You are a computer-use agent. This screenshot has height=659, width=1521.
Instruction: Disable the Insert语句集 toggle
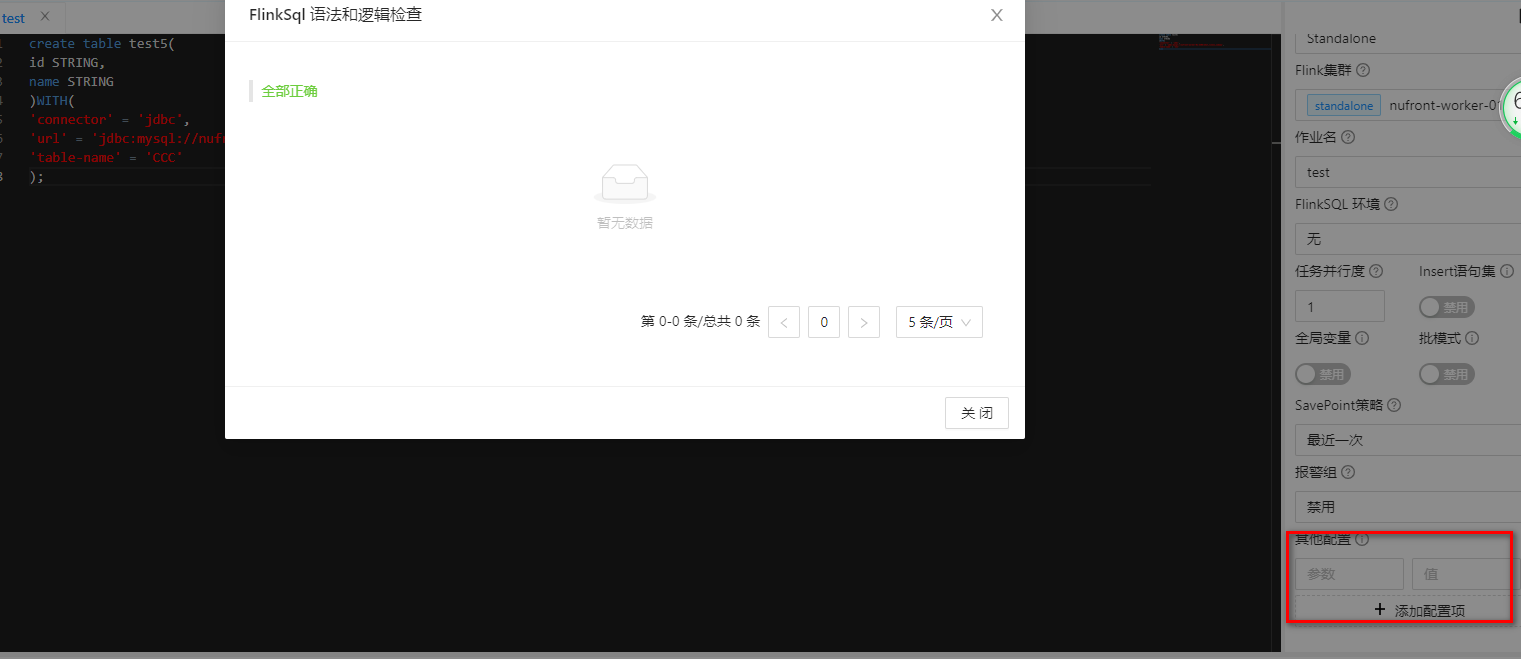pos(1447,306)
